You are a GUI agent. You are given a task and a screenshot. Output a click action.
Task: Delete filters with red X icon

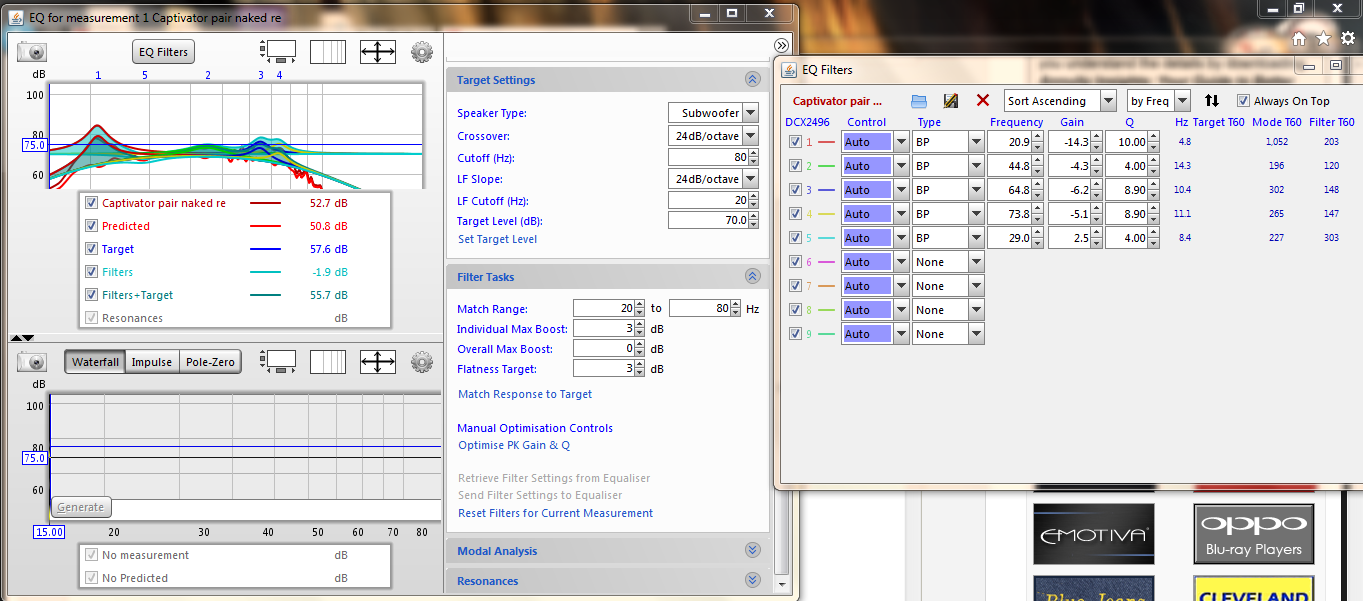pos(982,101)
